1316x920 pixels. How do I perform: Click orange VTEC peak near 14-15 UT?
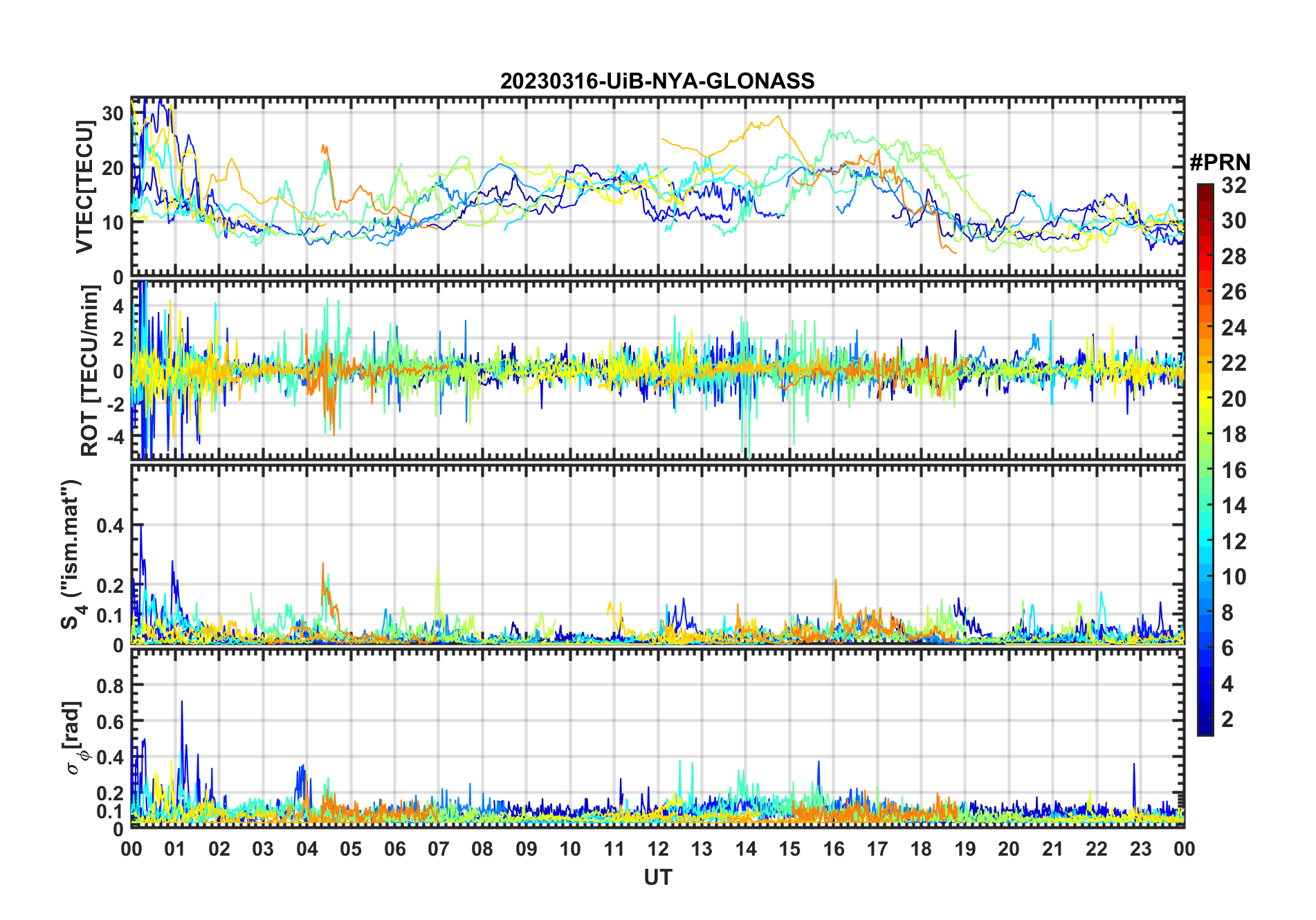point(778,117)
